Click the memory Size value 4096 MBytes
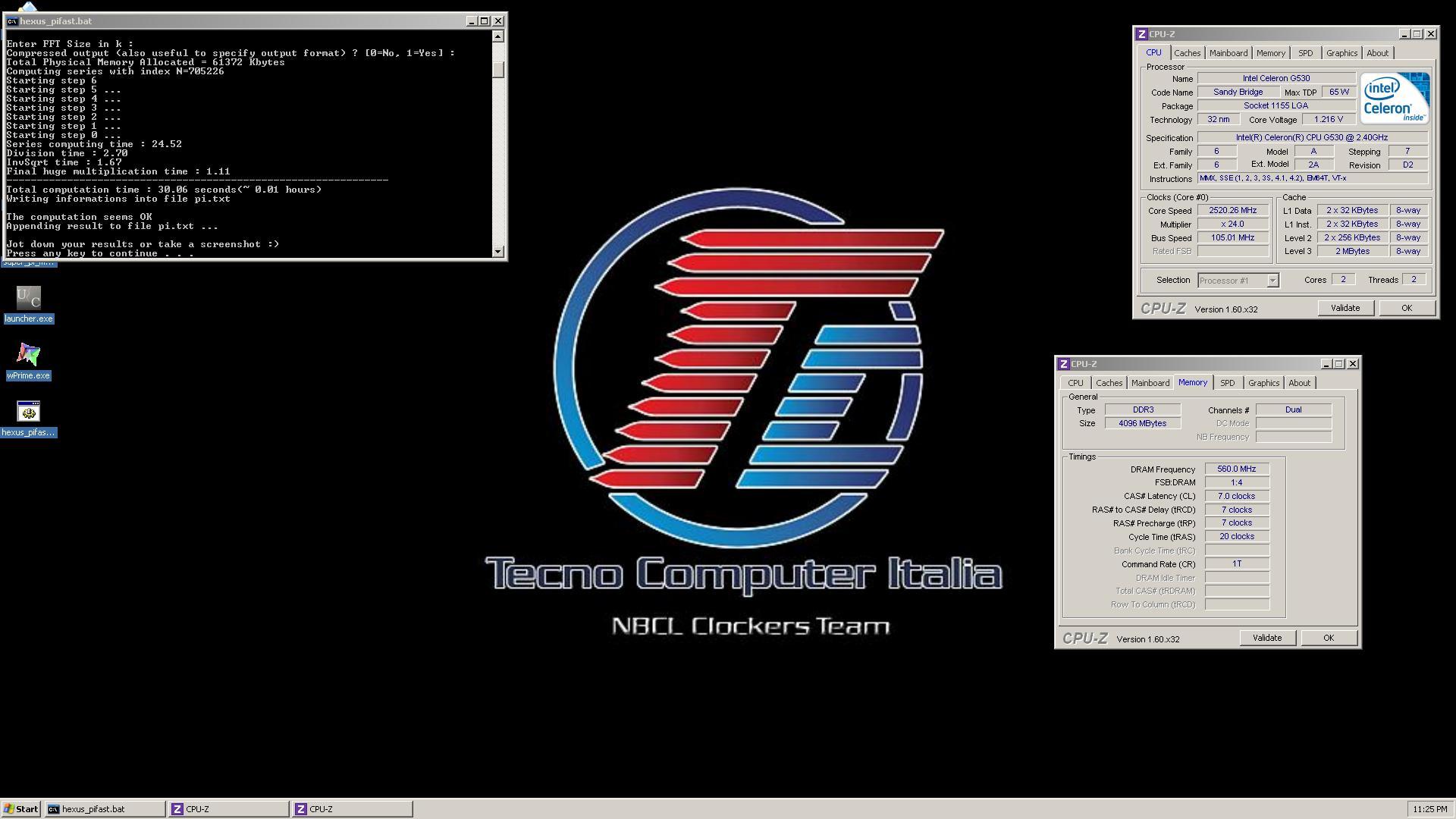Screen dimensions: 1456x819 point(1143,423)
